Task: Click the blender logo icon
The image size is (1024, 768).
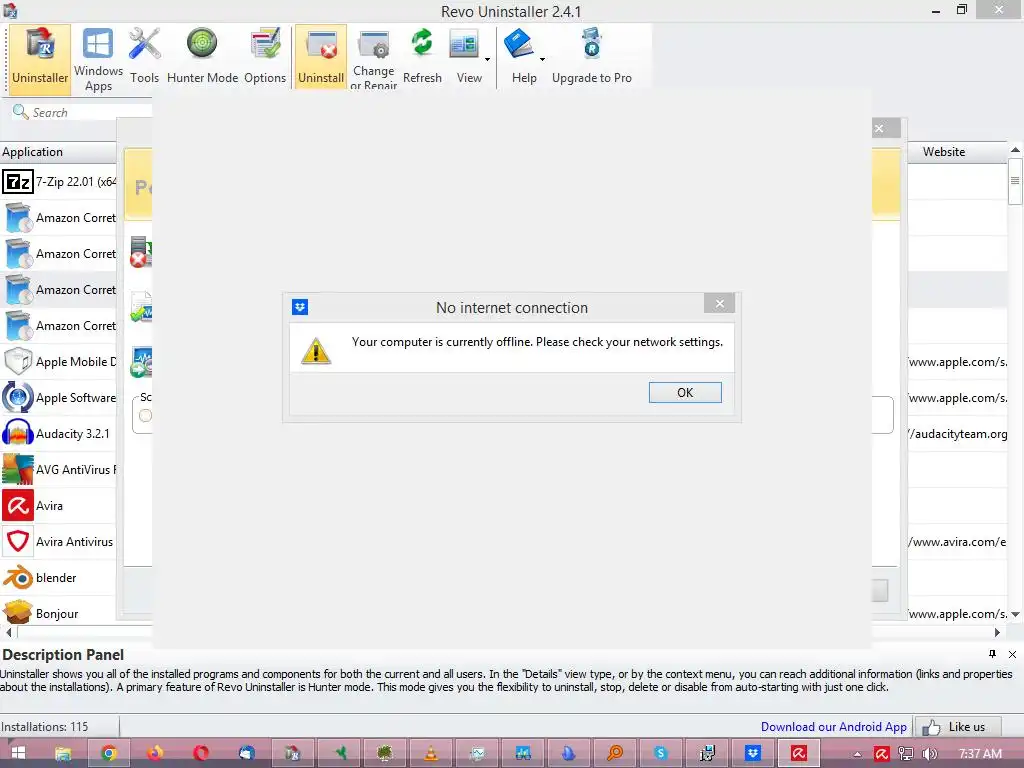Action: 18,577
